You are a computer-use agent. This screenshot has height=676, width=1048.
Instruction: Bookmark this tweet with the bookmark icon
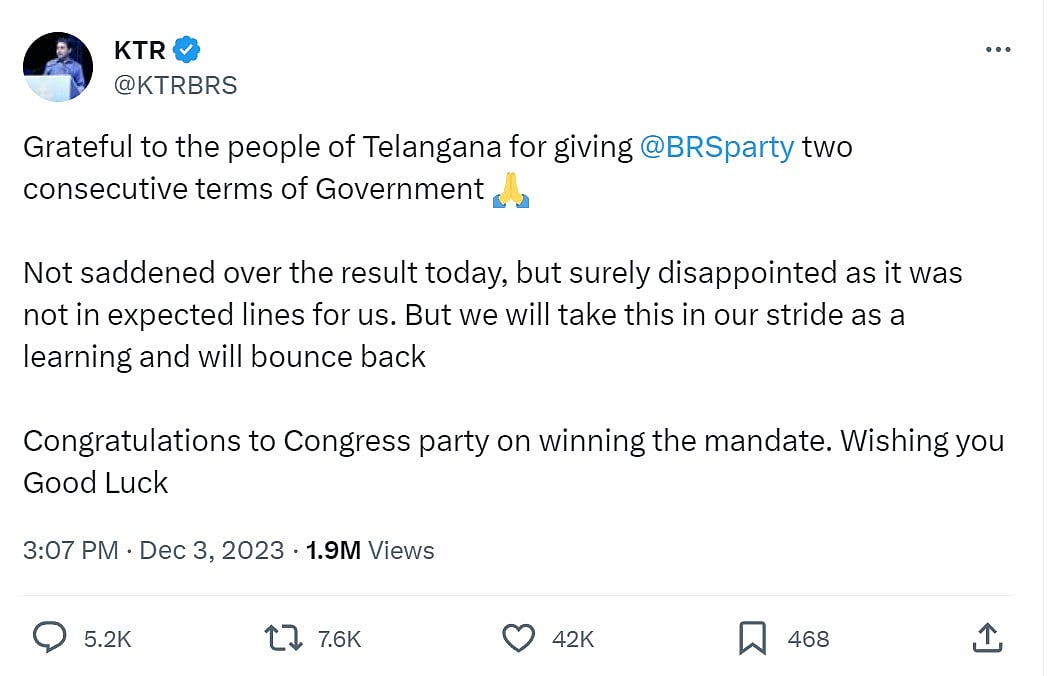752,637
